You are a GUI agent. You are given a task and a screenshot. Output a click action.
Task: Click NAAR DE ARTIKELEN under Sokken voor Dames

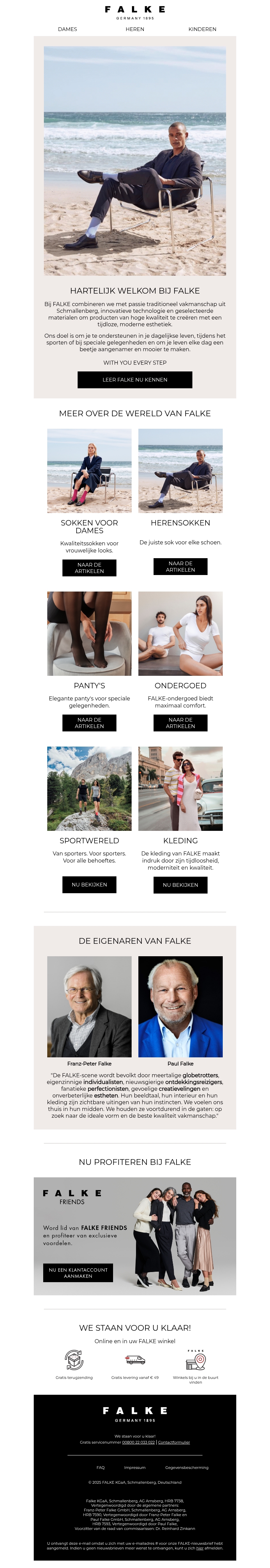coord(89,568)
